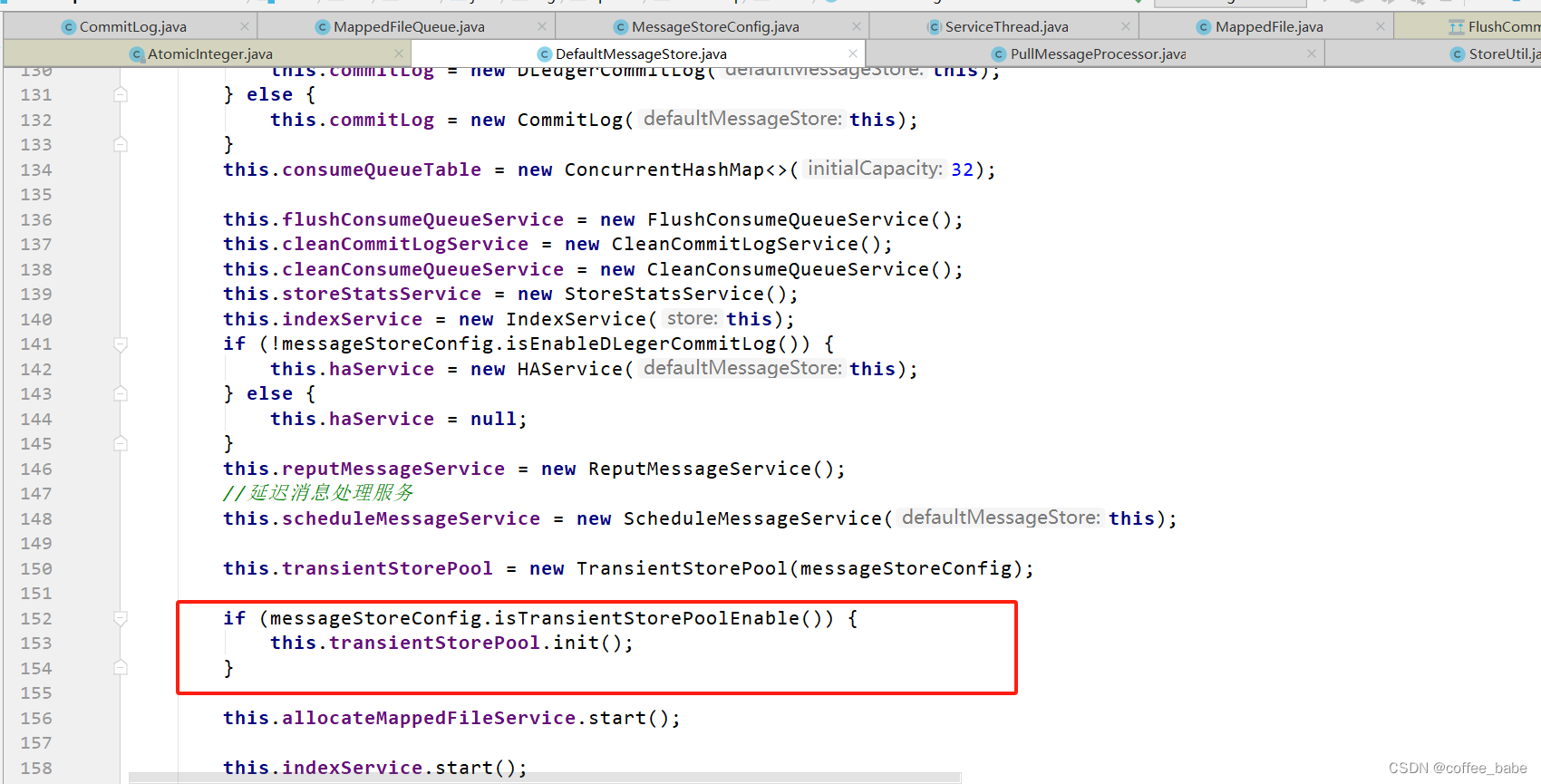Click transientStorePool.init() call on line 153

451,643
